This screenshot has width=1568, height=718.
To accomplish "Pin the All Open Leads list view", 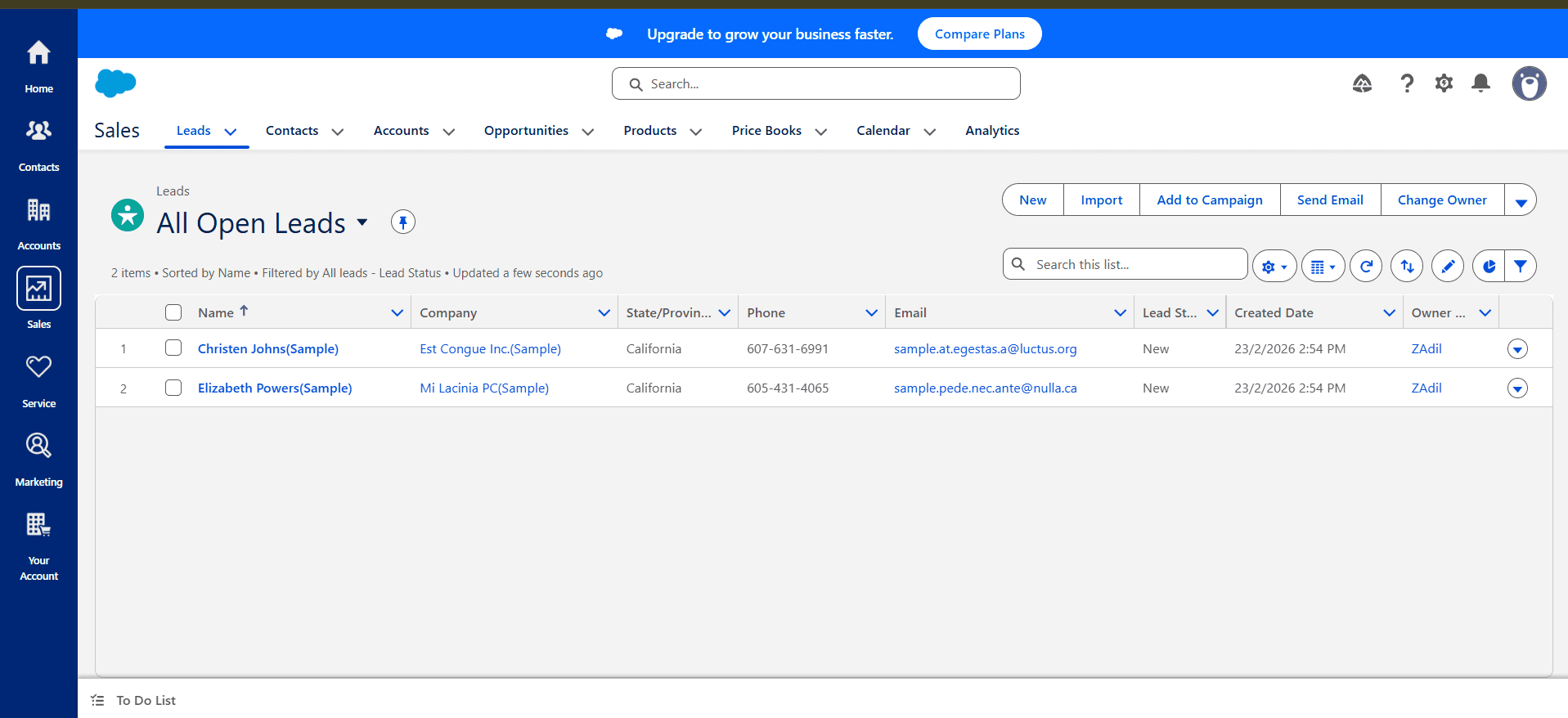I will [x=402, y=222].
